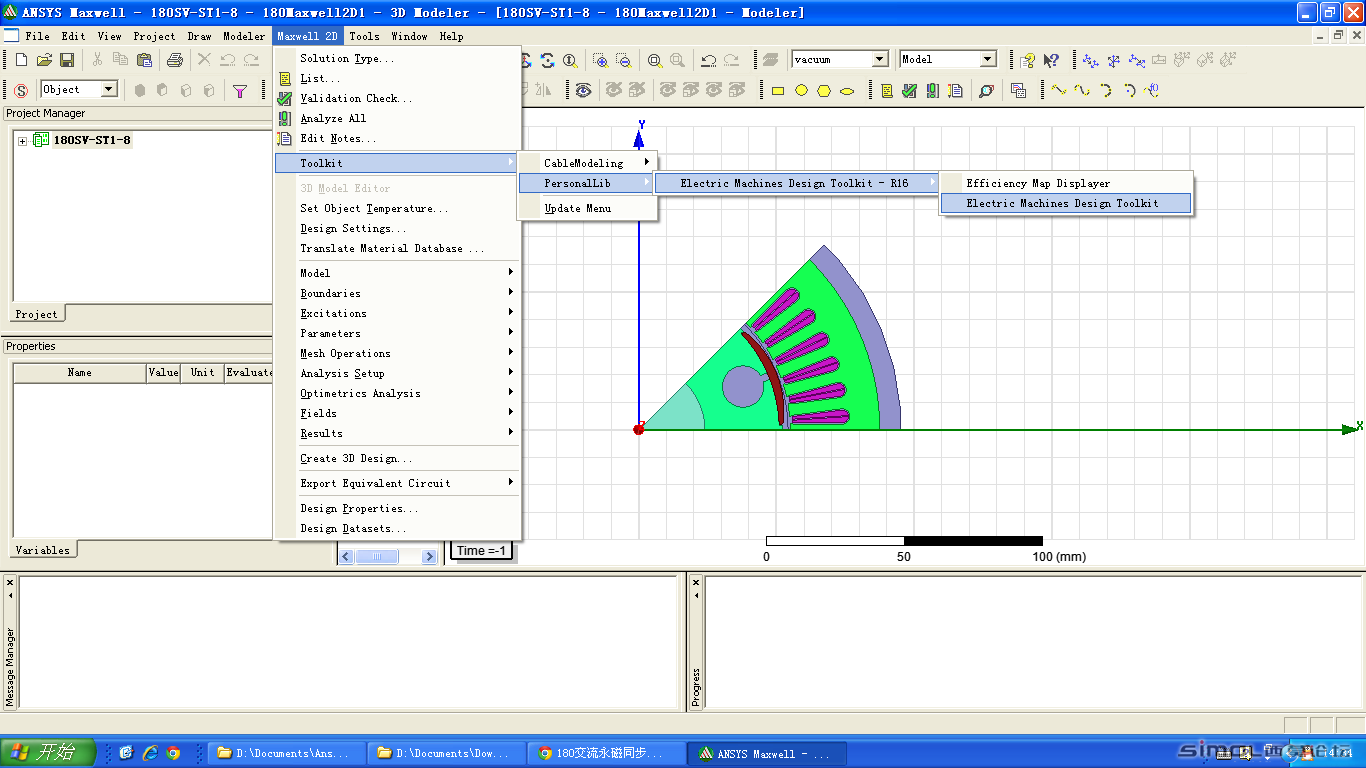Image resolution: width=1366 pixels, height=768 pixels.
Task: Select Analyze All menu item
Action: pos(398,118)
